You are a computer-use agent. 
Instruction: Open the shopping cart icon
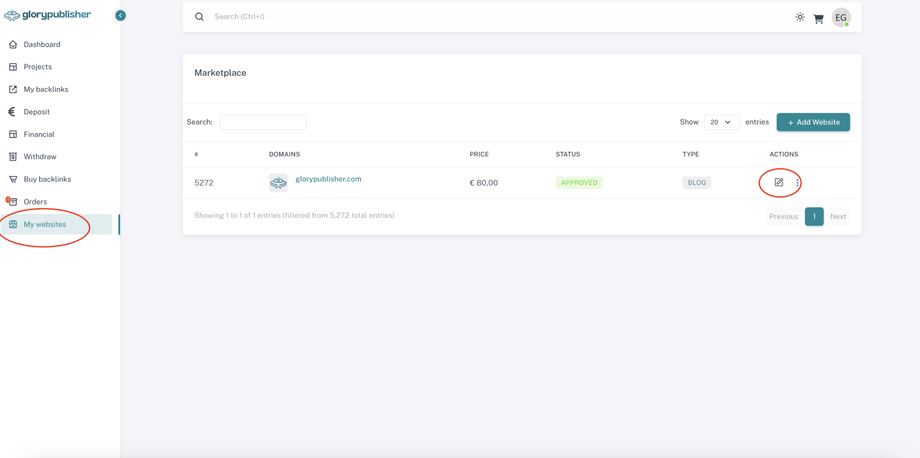point(819,18)
